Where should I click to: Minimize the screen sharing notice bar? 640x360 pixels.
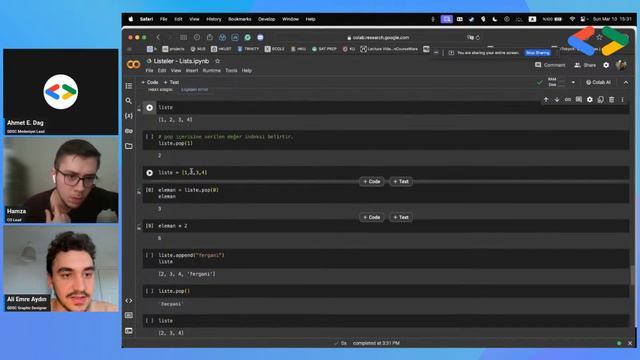[x=436, y=53]
